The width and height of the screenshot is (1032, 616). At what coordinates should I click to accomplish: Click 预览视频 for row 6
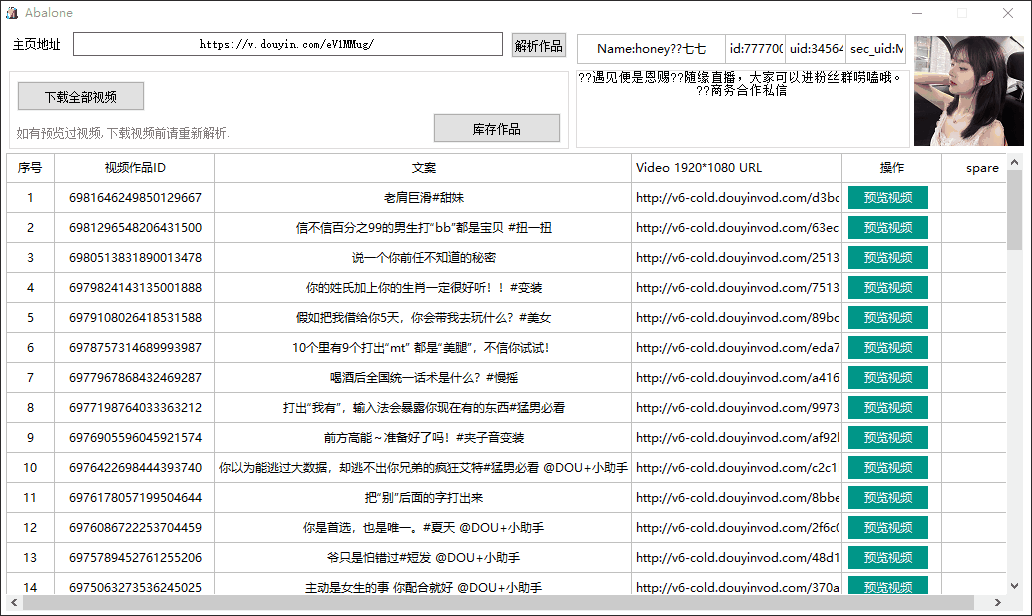(x=887, y=347)
